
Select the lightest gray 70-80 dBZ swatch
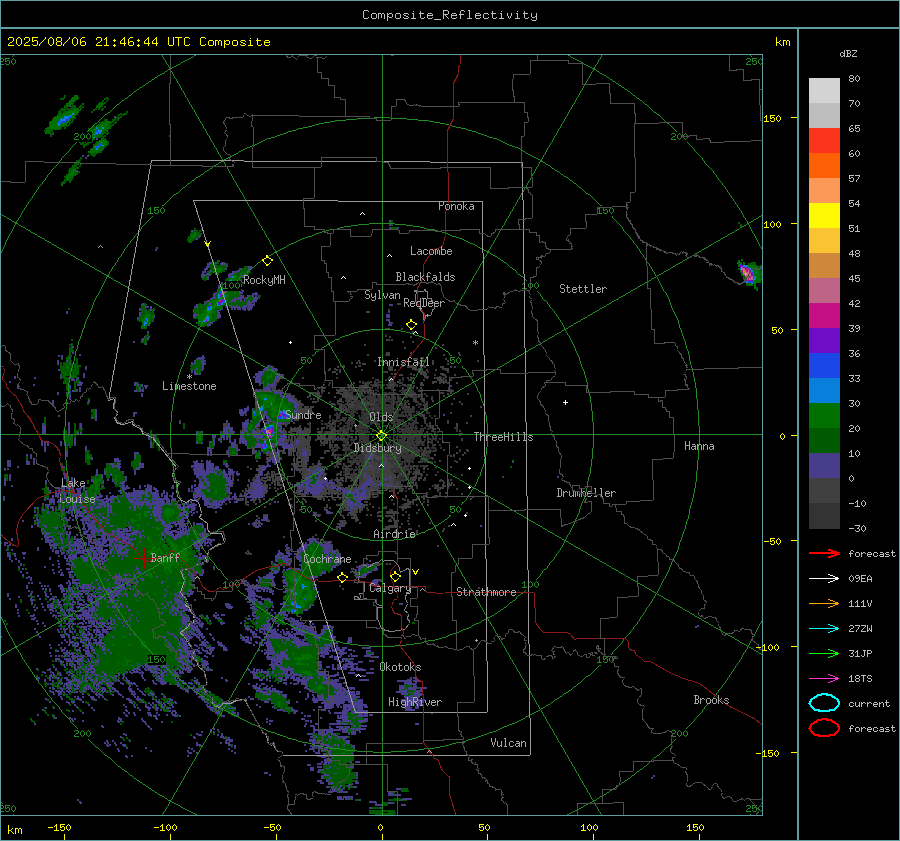[x=824, y=91]
